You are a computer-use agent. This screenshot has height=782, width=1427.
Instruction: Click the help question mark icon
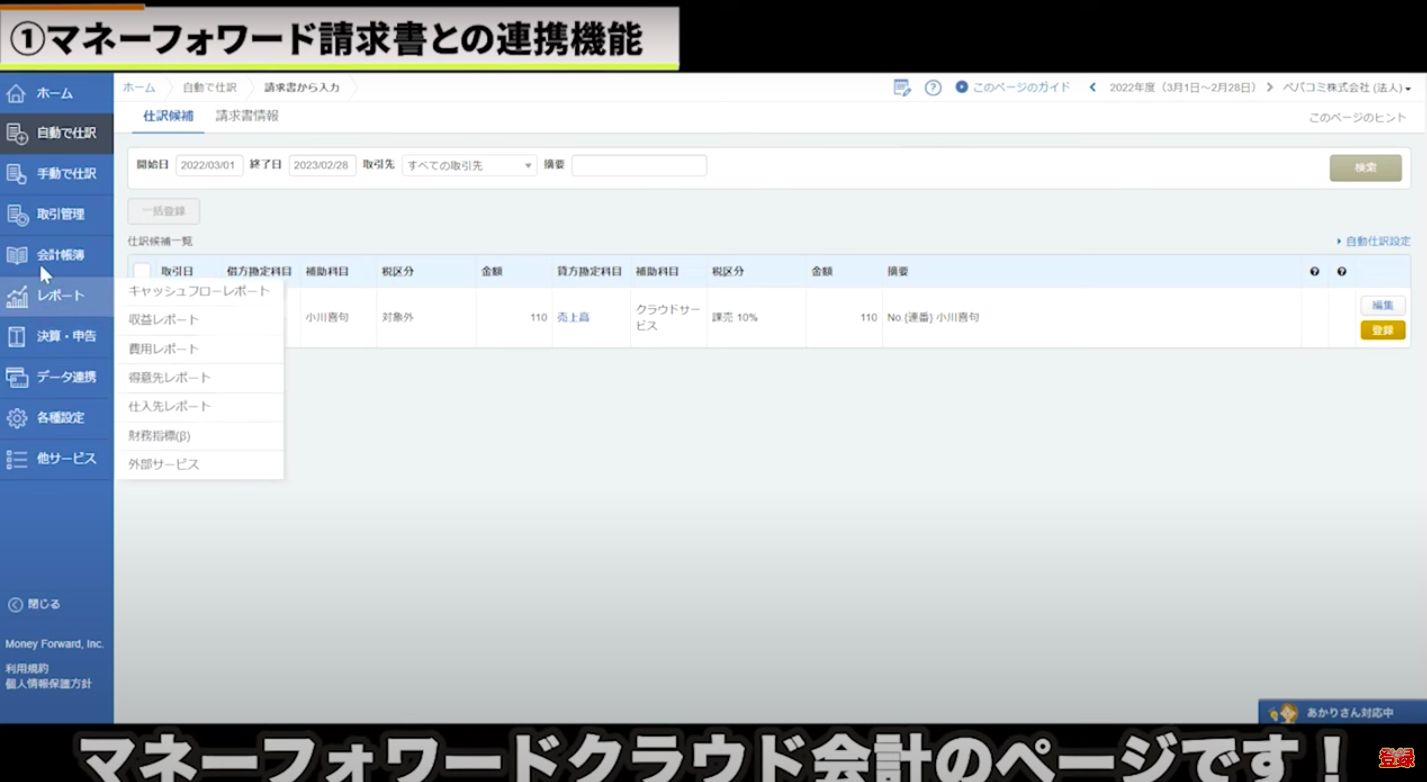point(932,88)
